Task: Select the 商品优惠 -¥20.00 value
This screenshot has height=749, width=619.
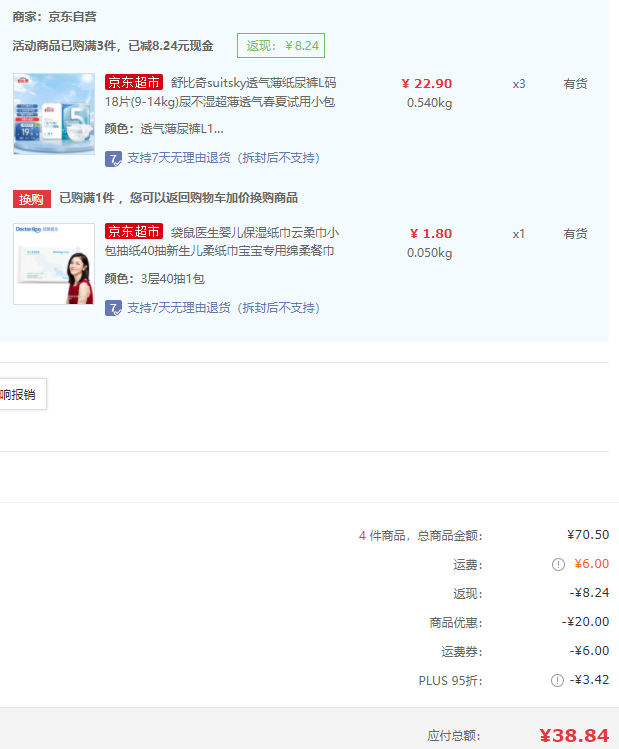Action: [586, 622]
